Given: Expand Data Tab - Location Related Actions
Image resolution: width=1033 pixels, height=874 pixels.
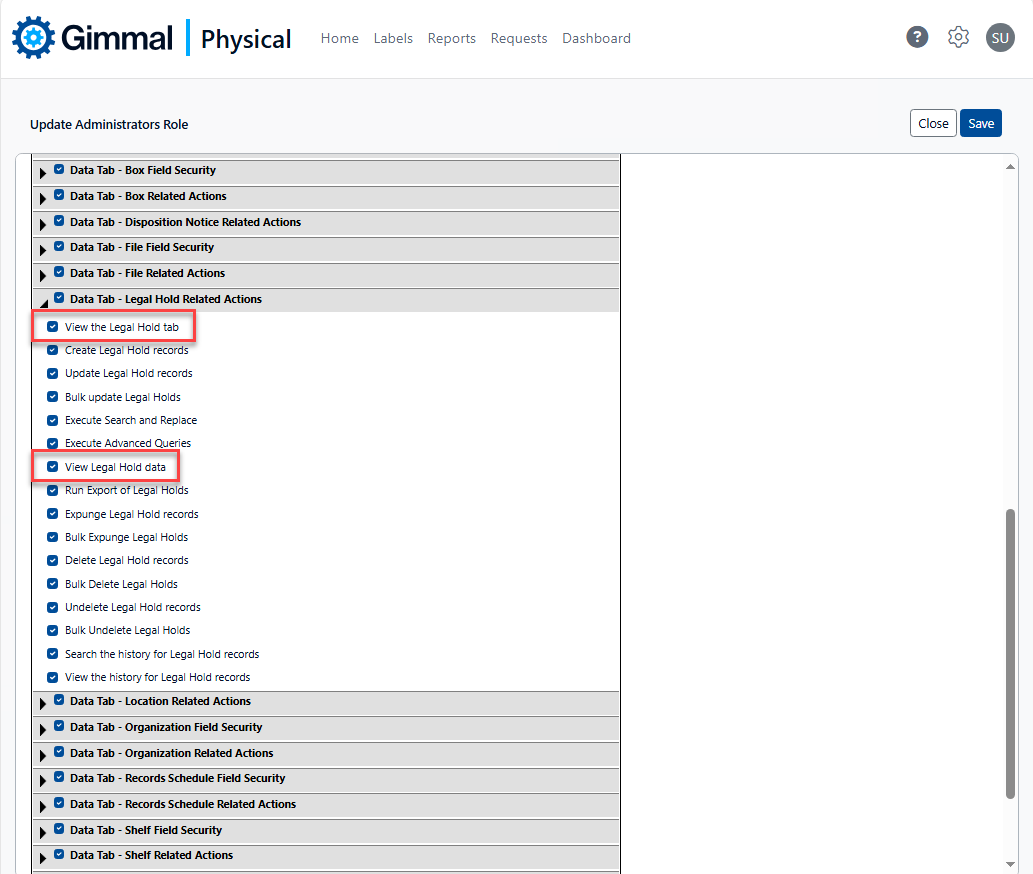Looking at the screenshot, I should coord(43,703).
